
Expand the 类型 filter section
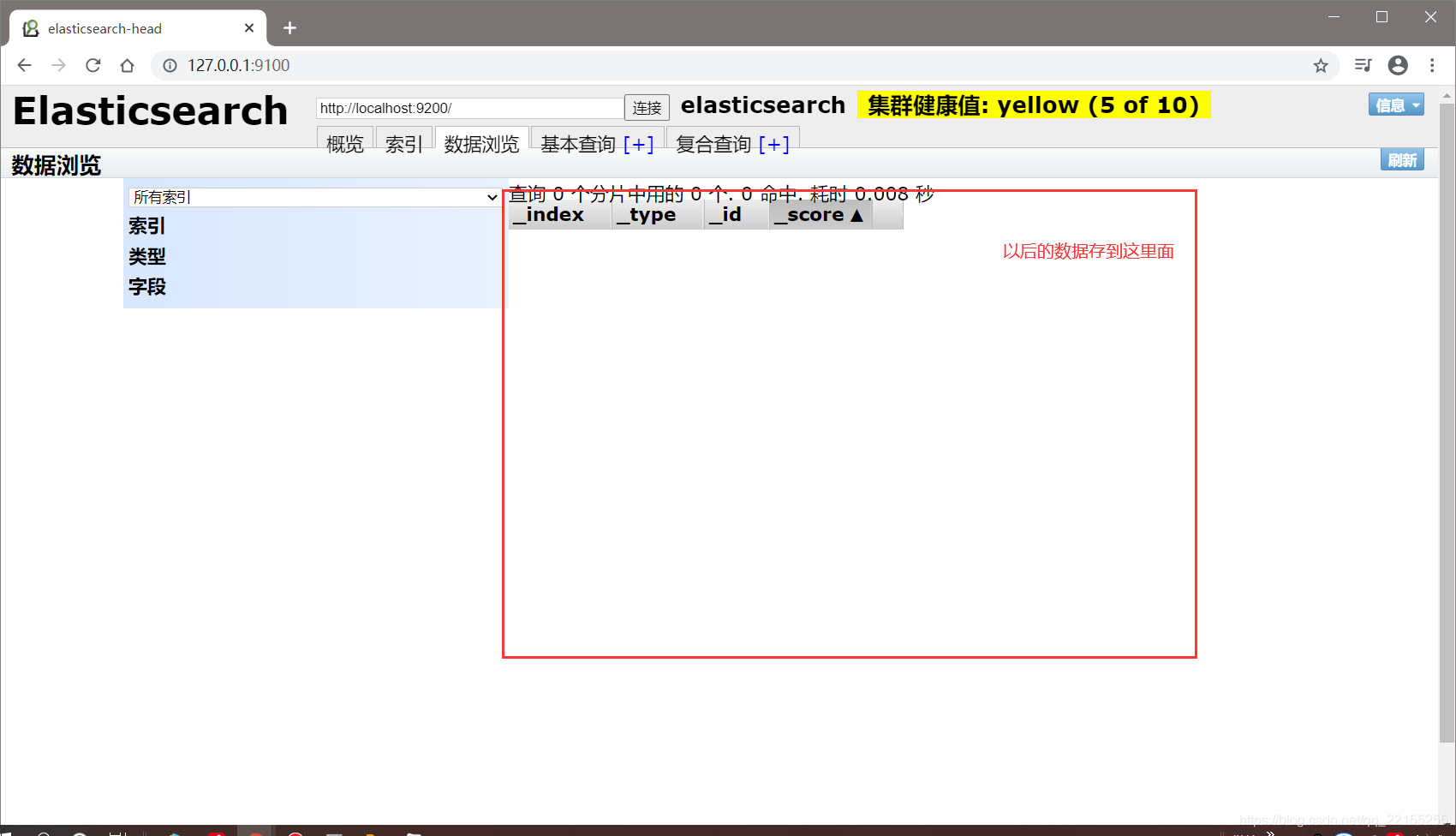click(x=146, y=256)
